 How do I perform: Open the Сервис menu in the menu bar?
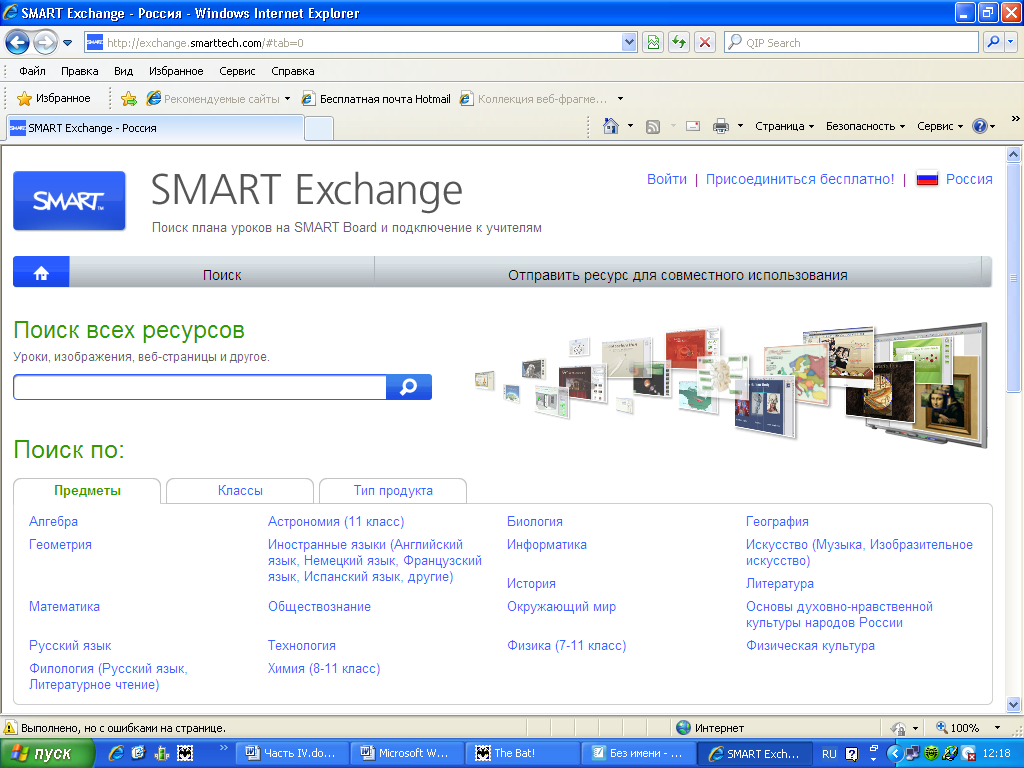[237, 71]
